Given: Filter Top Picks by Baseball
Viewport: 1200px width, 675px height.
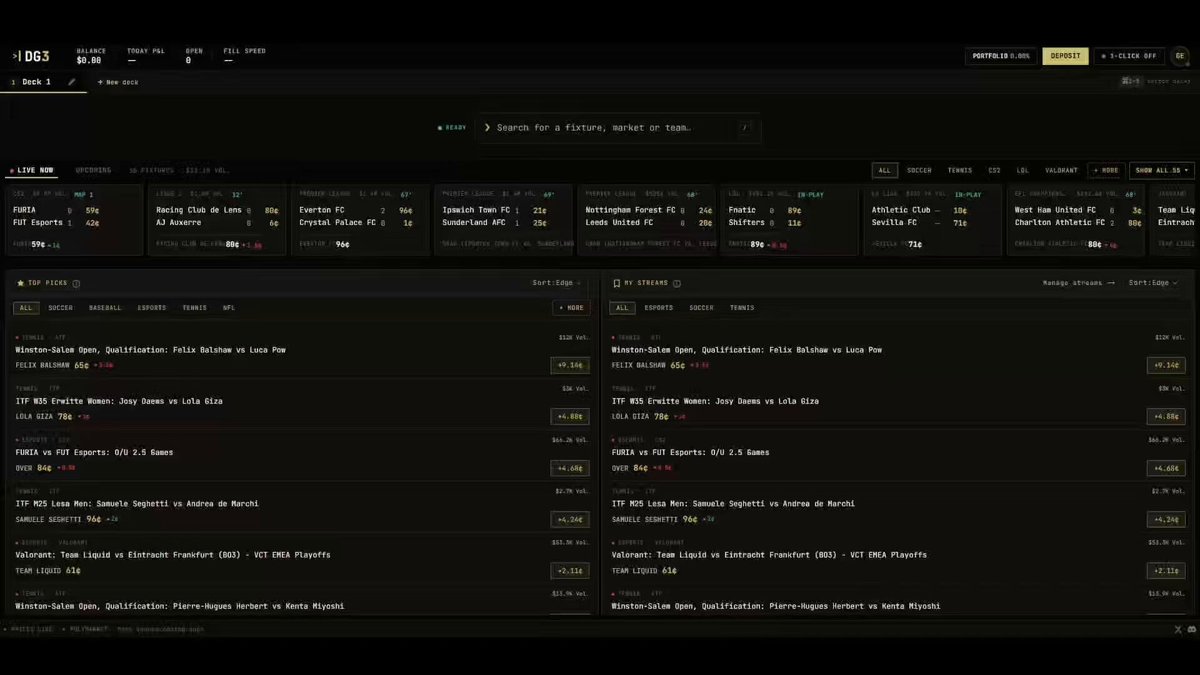Looking at the screenshot, I should click(105, 308).
